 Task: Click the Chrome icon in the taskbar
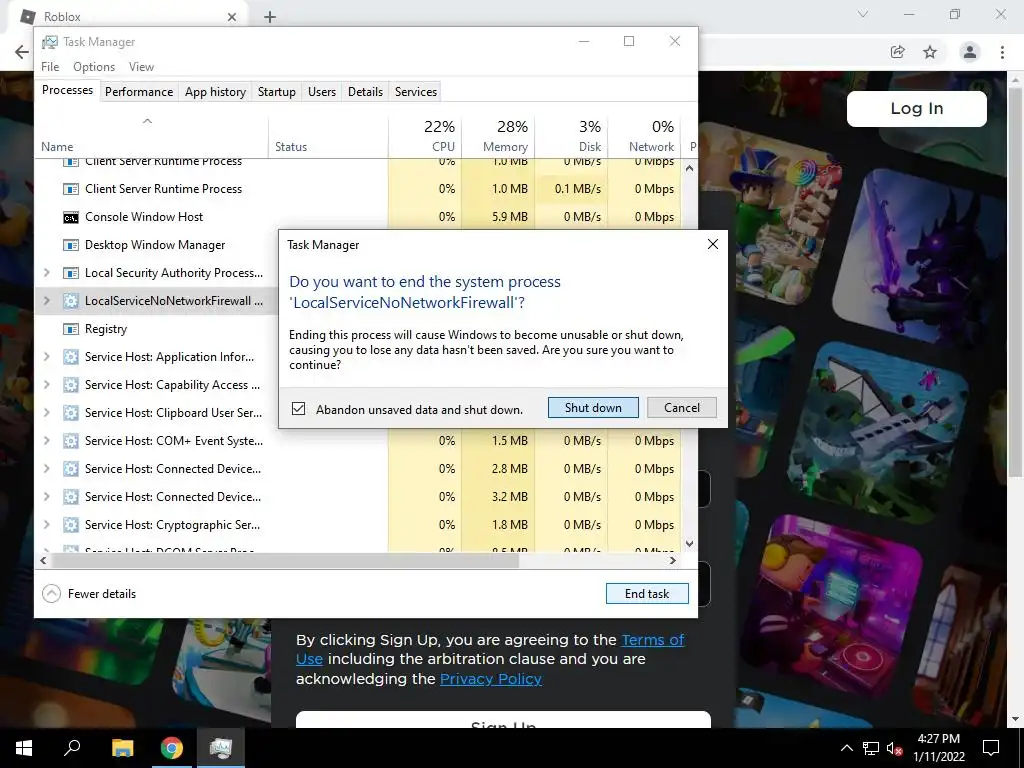[172, 748]
